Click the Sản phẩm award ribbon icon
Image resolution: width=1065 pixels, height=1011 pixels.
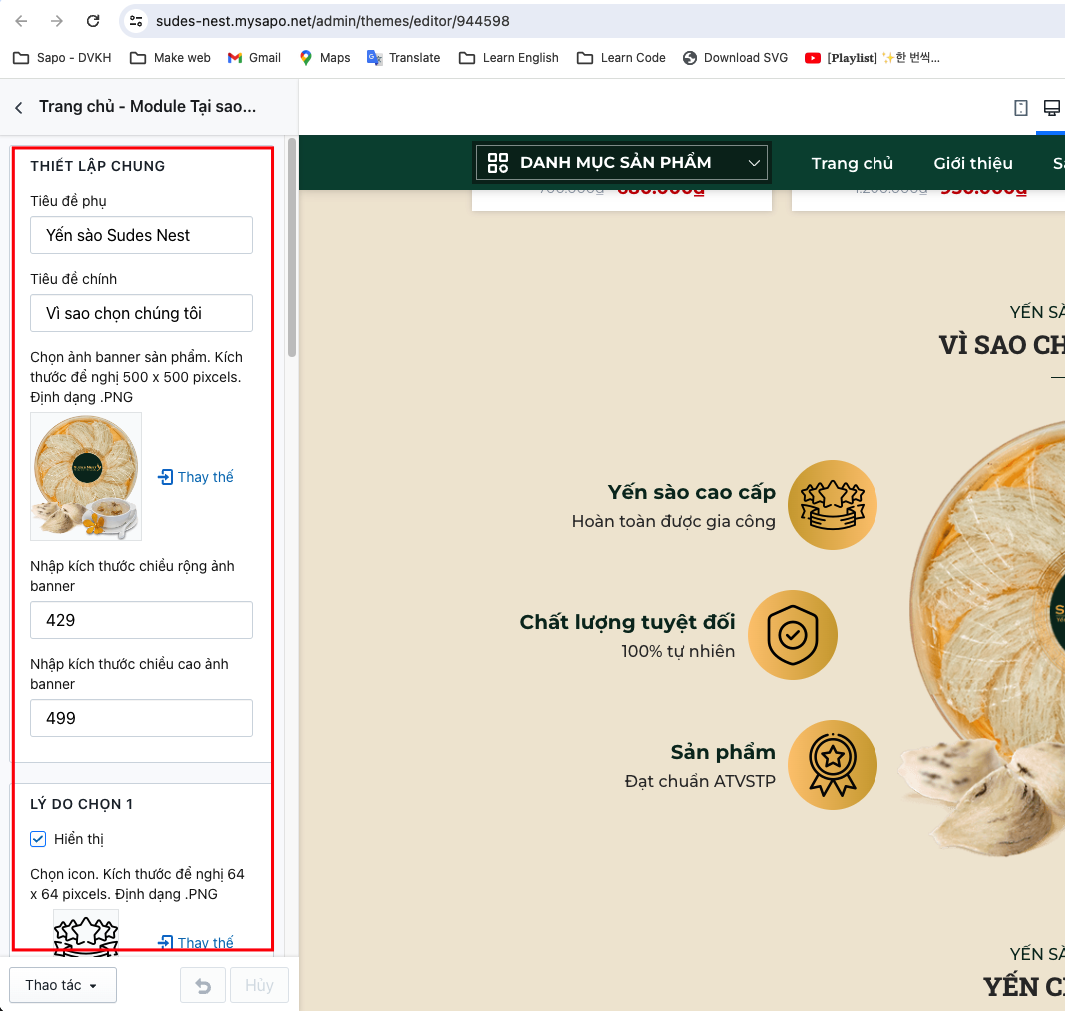[x=833, y=765]
